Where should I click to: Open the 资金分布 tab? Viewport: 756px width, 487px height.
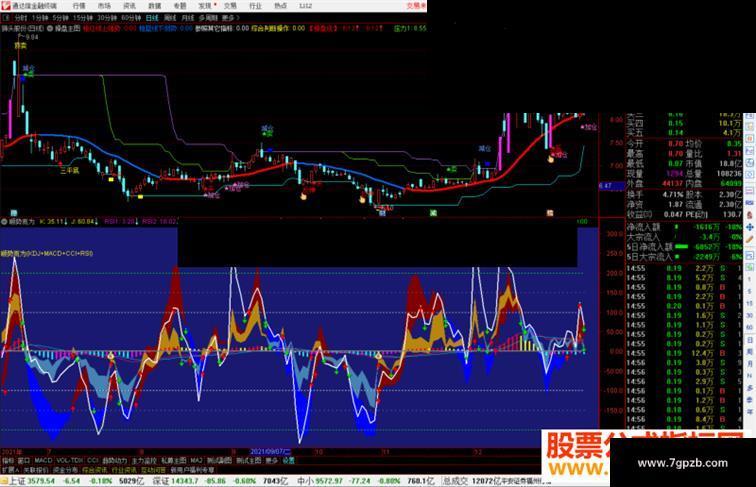pyautogui.click(x=65, y=470)
